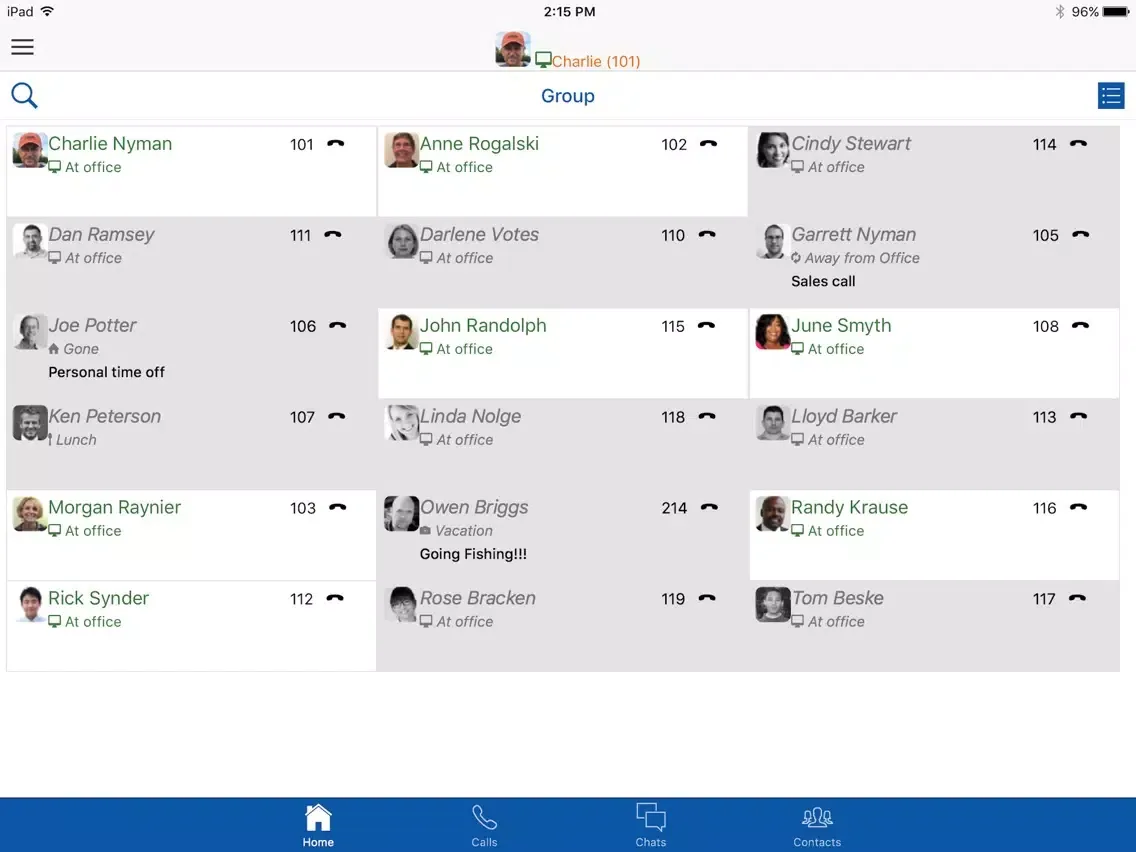Screen dimensions: 1136x852
Task: Open the search function
Action: pos(23,95)
